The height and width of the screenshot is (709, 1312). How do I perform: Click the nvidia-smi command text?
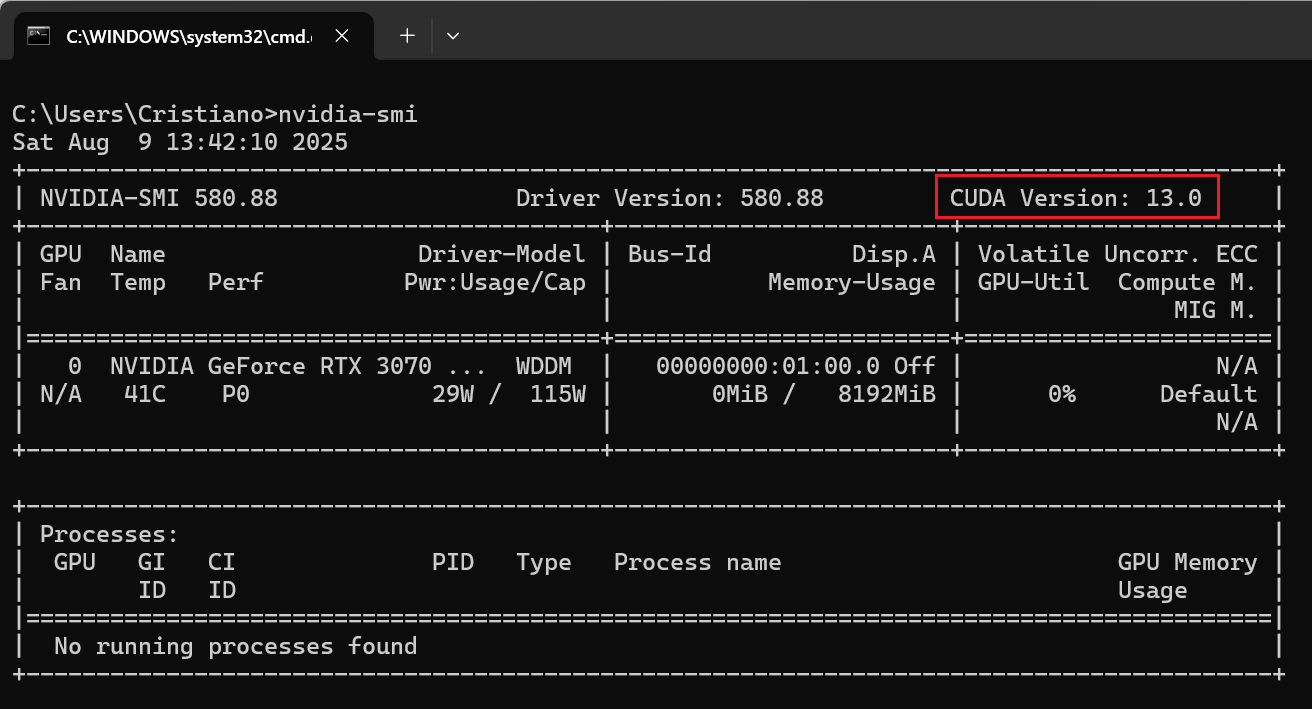[x=348, y=114]
